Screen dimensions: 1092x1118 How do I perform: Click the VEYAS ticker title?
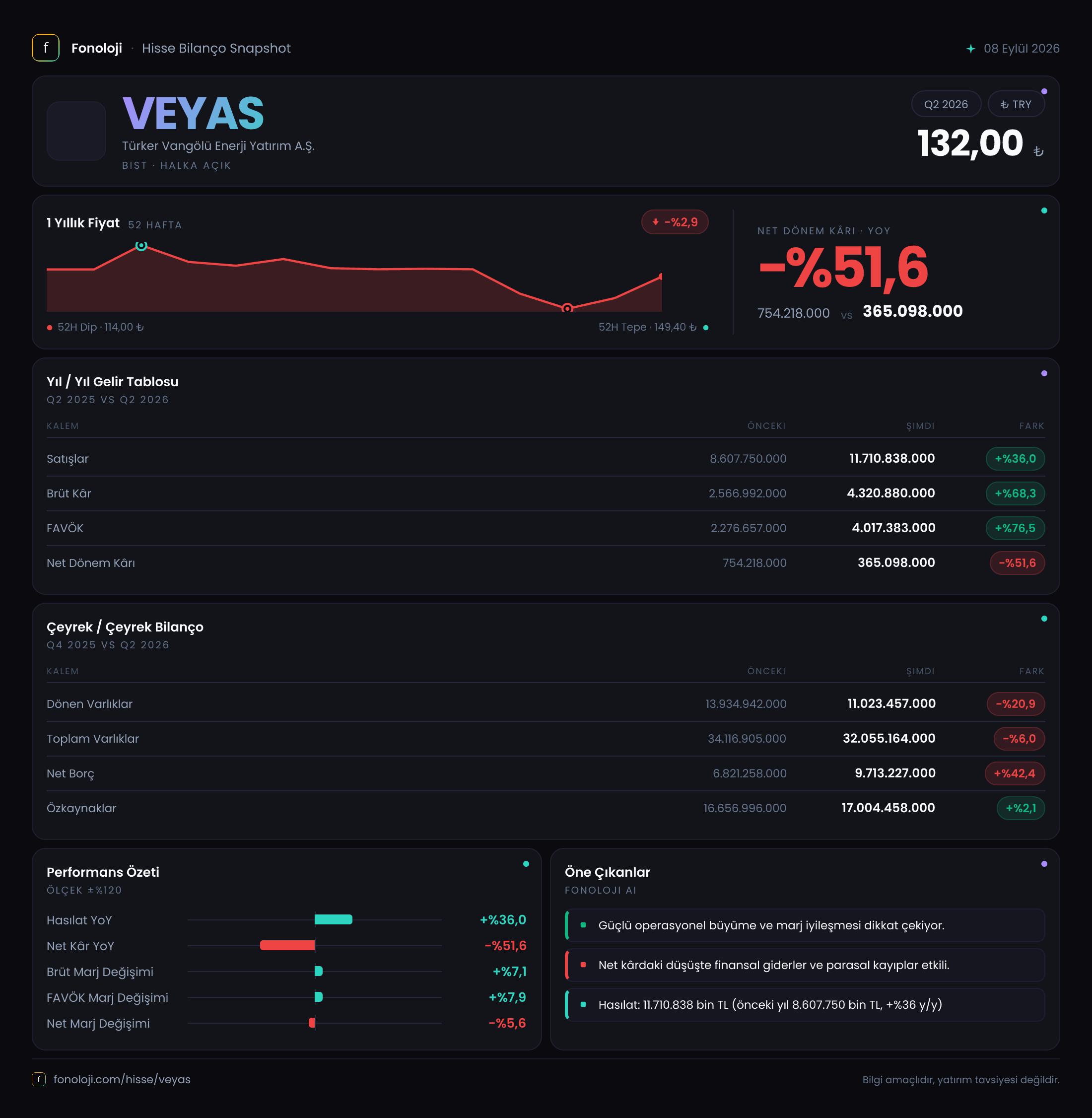tap(193, 114)
